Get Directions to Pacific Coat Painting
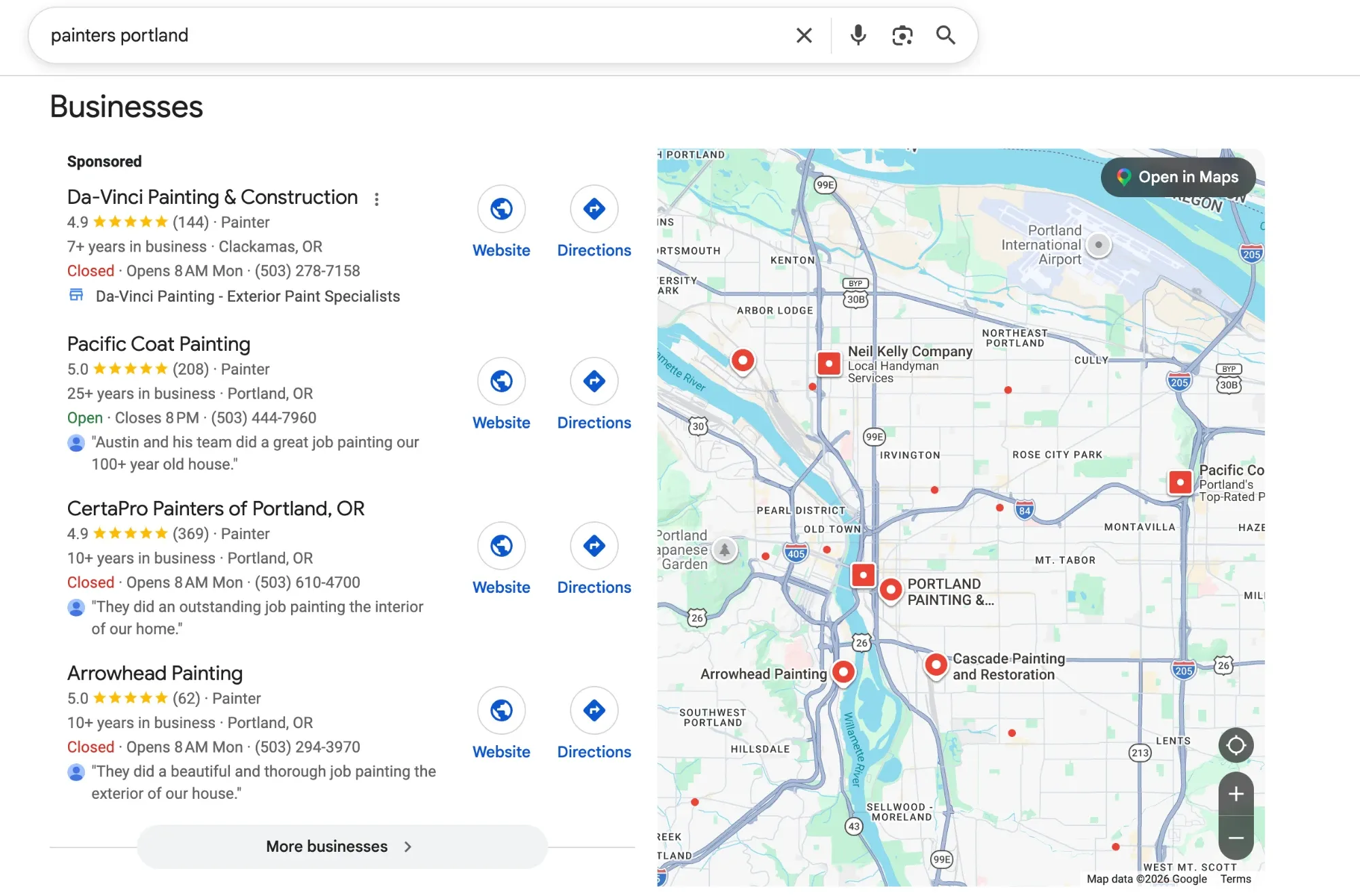The width and height of the screenshot is (1360, 896). pos(594,381)
